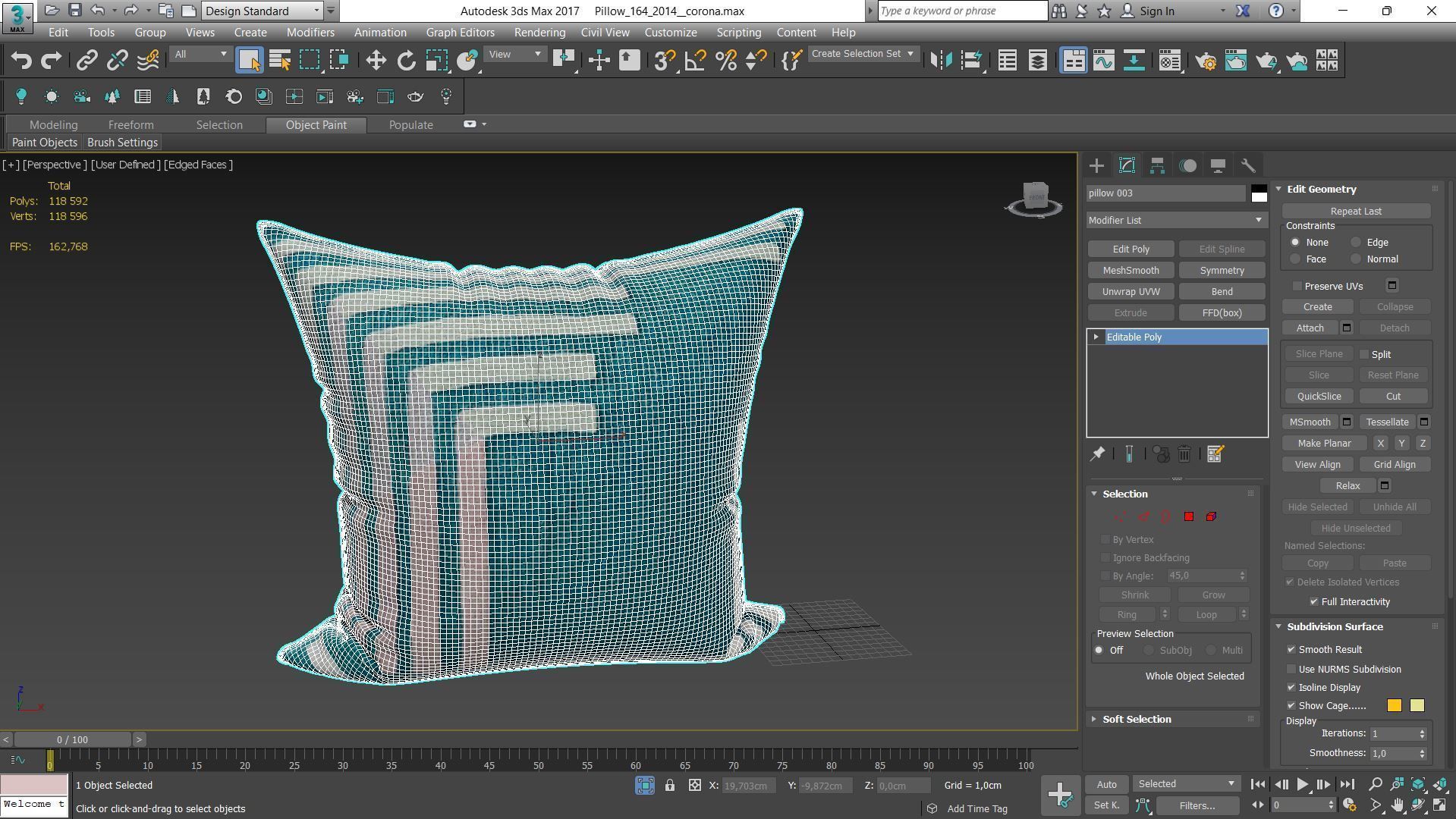
Task: Open the Modifiers menu
Action: click(x=310, y=33)
